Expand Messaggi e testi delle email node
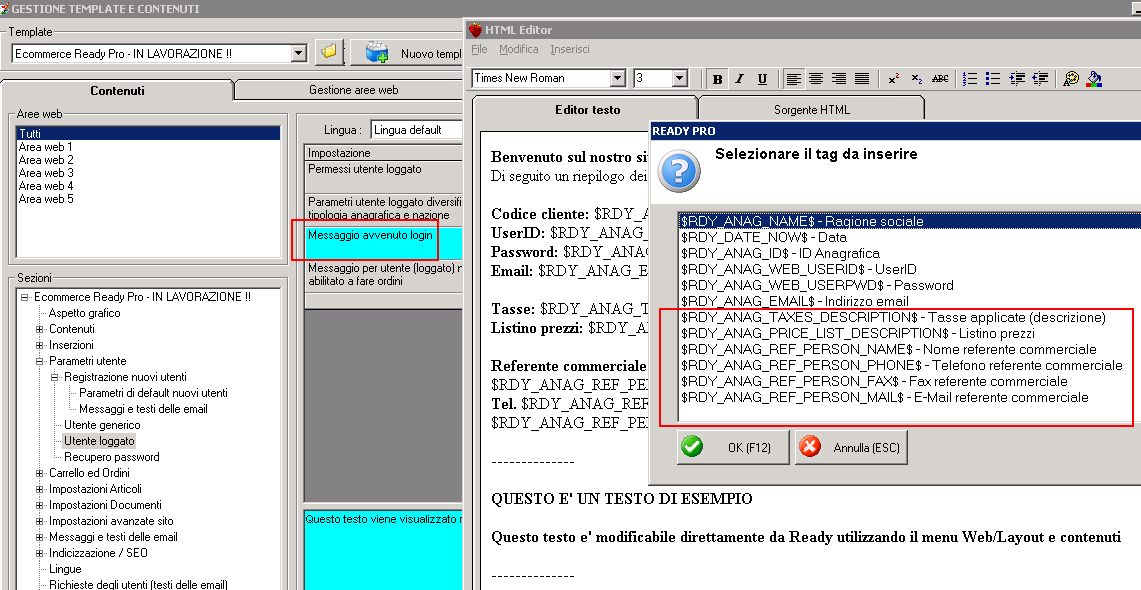This screenshot has height=590, width=1141. 40,537
